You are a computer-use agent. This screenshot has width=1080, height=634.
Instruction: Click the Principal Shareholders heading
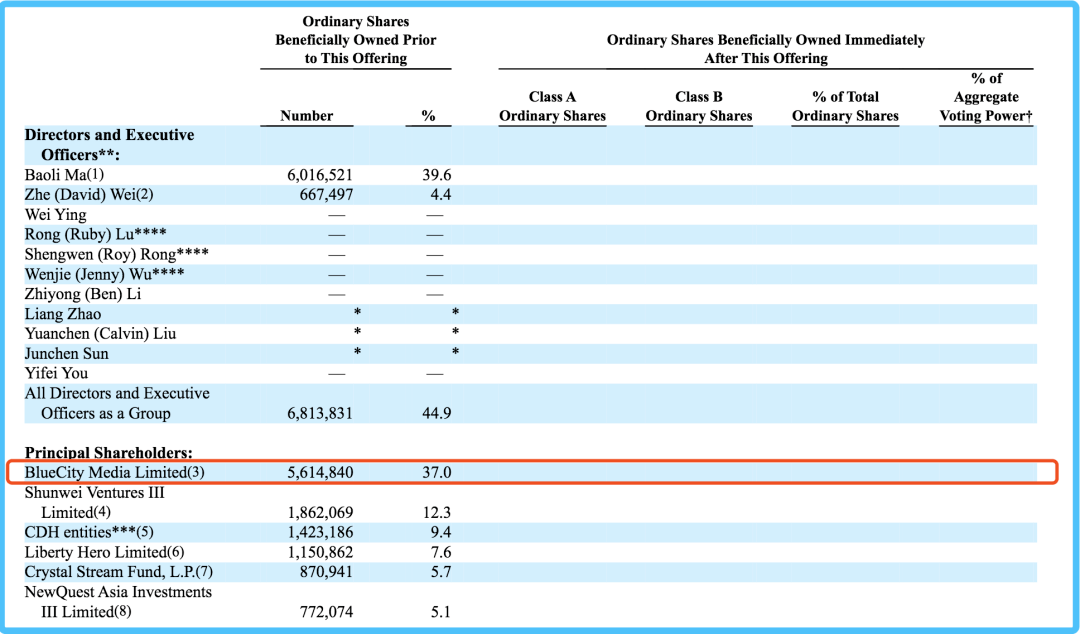pos(109,453)
